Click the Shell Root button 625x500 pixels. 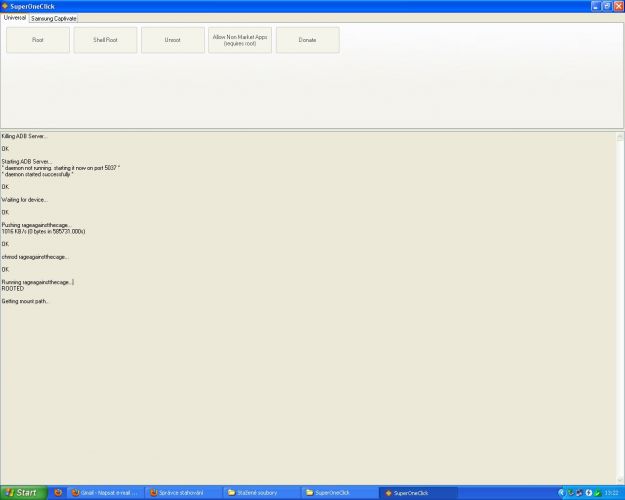click(x=105, y=40)
